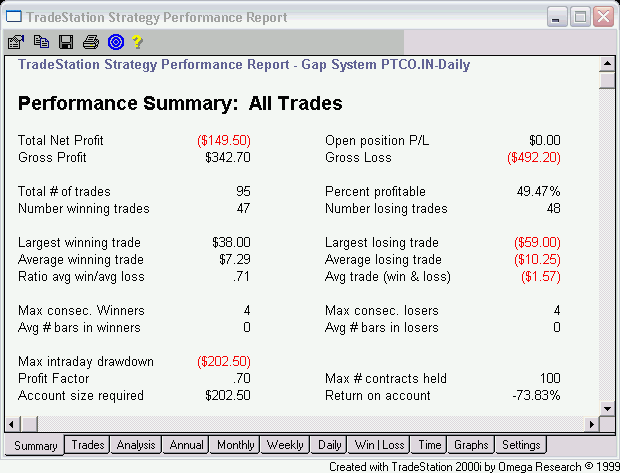Select the Total Net Profit value ($149.50)
620x473 pixels.
pos(224,140)
